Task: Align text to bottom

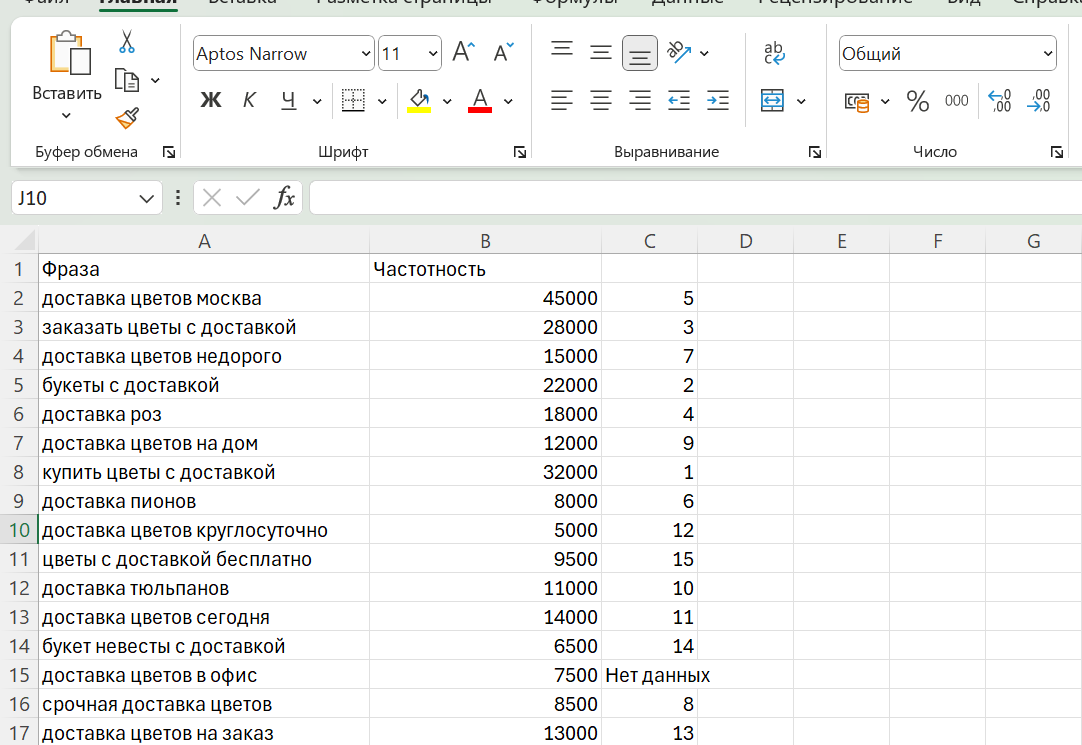Action: pyautogui.click(x=640, y=53)
